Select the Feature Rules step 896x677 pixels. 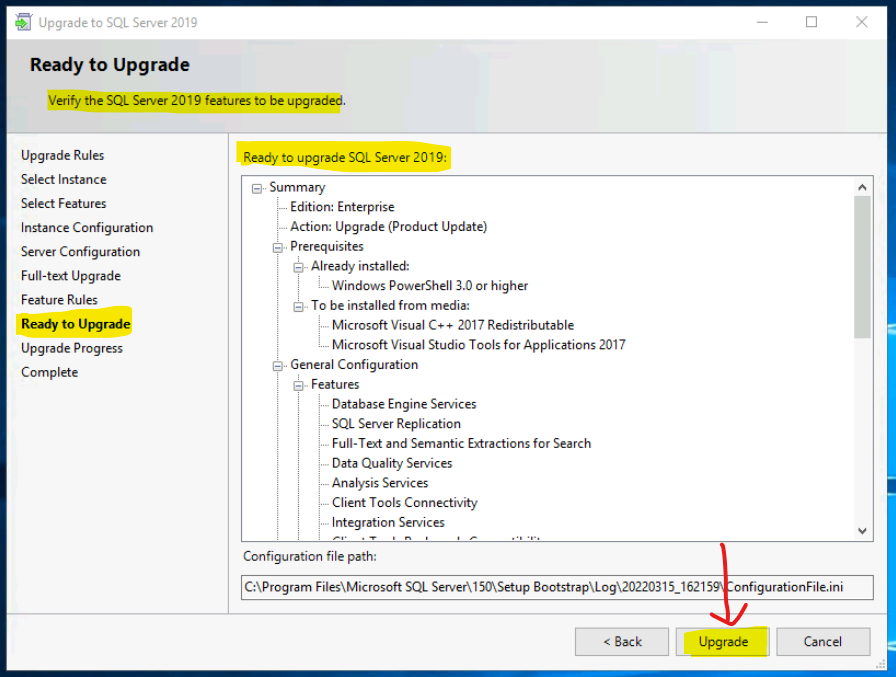click(59, 300)
